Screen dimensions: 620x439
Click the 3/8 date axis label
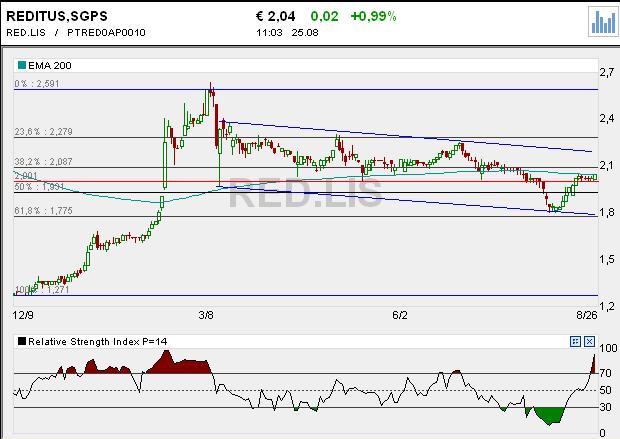pyautogui.click(x=206, y=315)
